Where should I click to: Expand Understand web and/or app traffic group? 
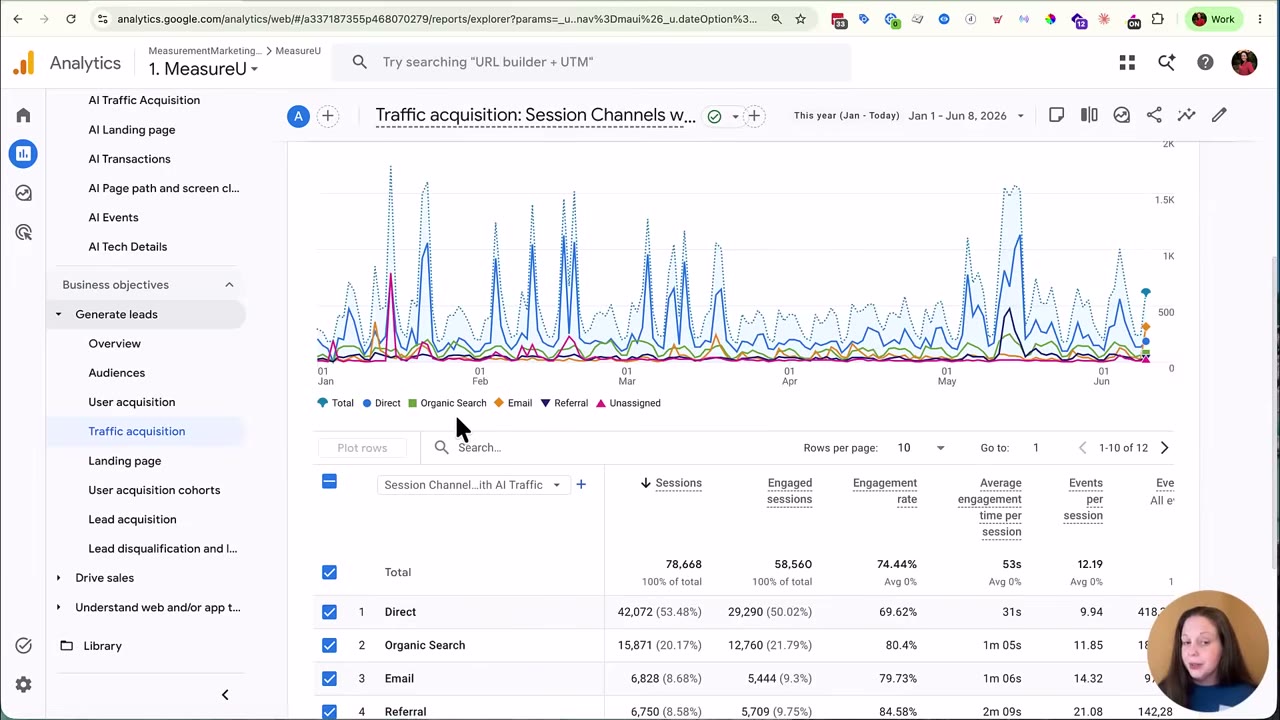[58, 607]
